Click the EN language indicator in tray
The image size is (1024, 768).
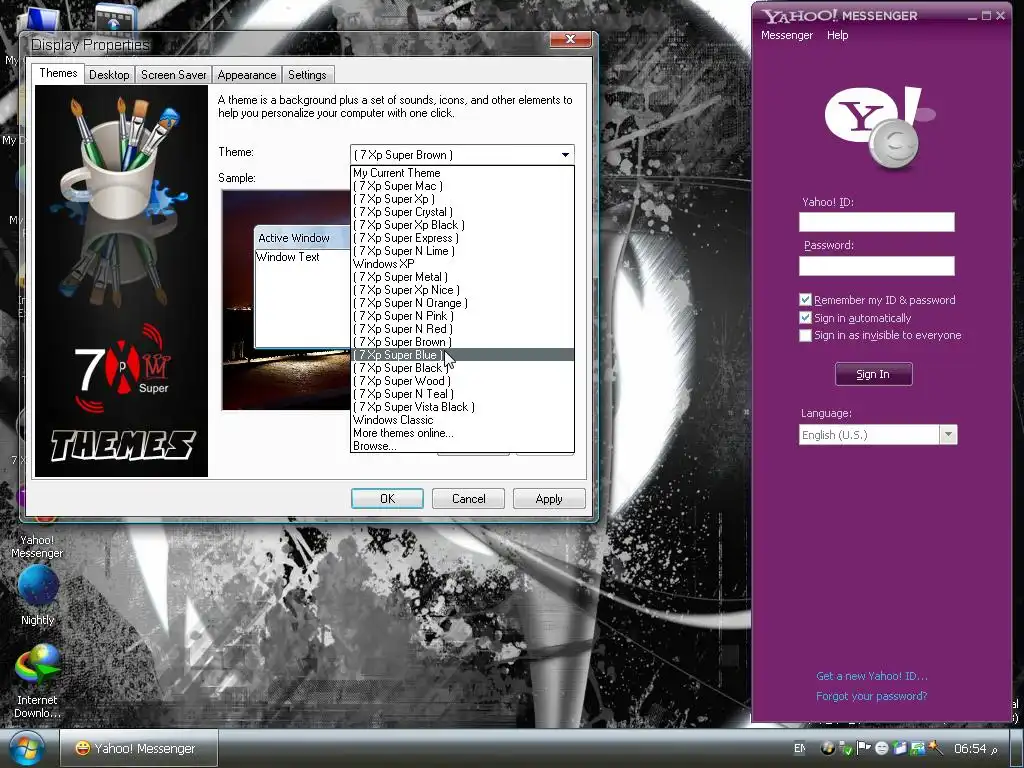799,748
